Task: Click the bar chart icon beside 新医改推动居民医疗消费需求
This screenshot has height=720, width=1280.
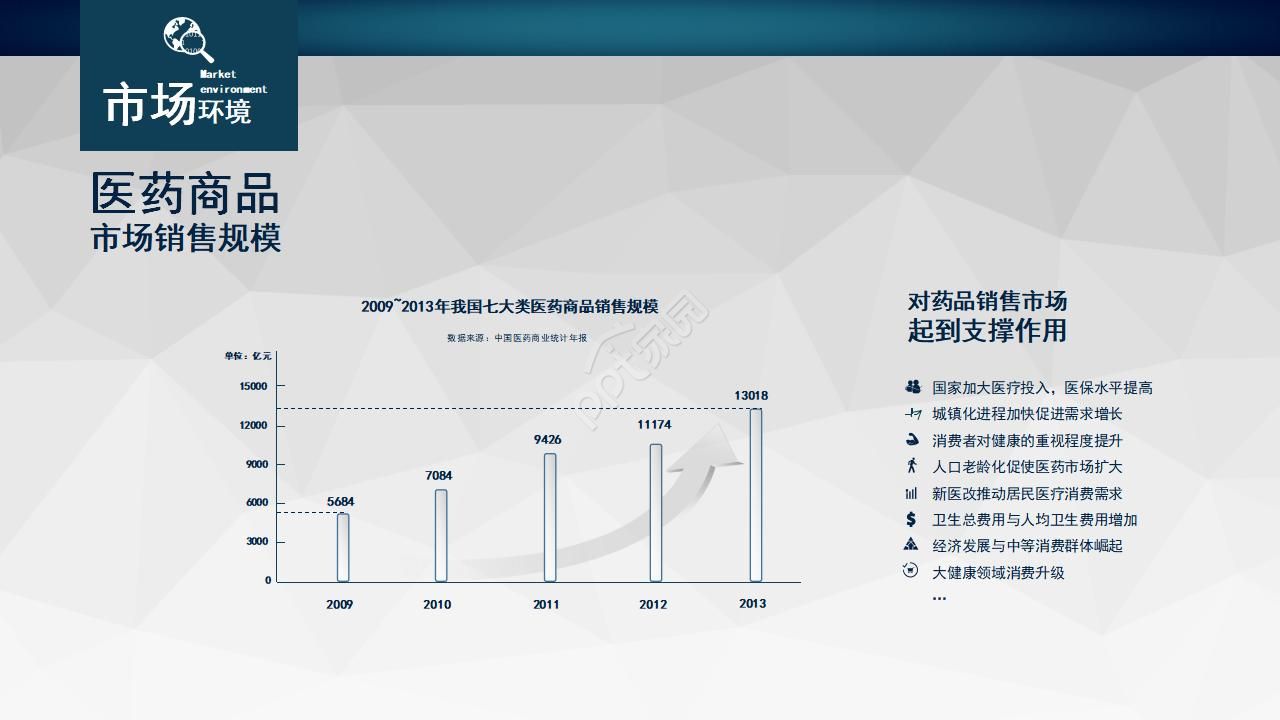Action: 912,493
